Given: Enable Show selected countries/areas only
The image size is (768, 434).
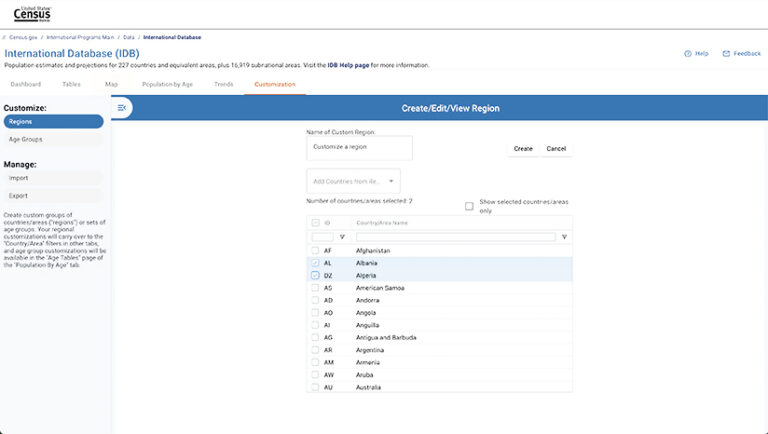Looking at the screenshot, I should pos(469,206).
